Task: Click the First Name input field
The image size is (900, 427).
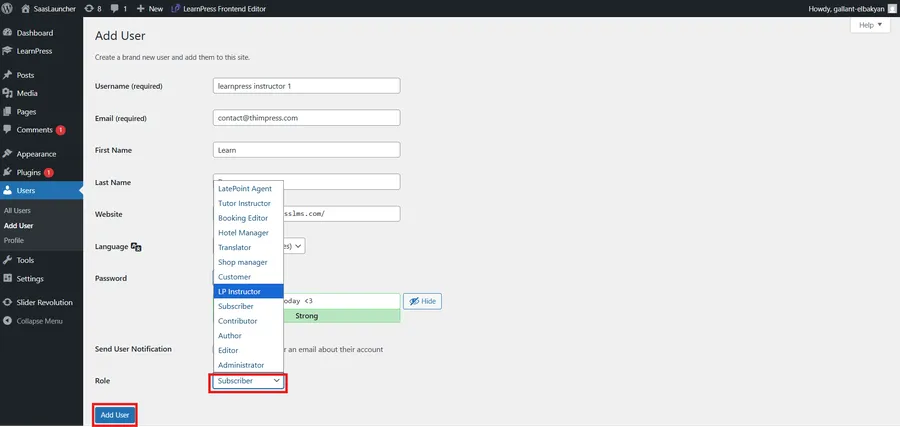Action: (x=306, y=150)
